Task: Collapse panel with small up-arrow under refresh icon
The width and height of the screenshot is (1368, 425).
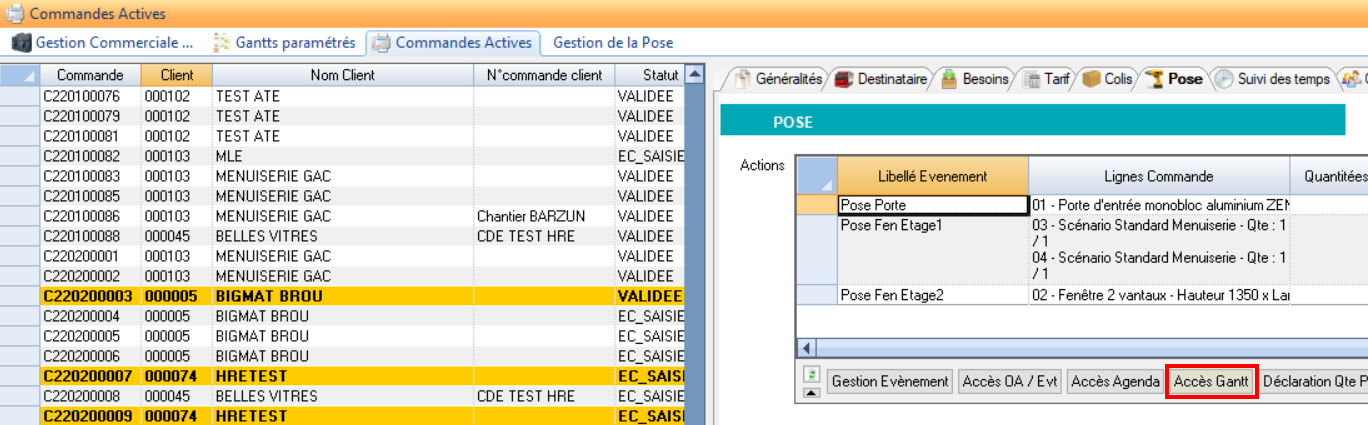Action: 812,392
